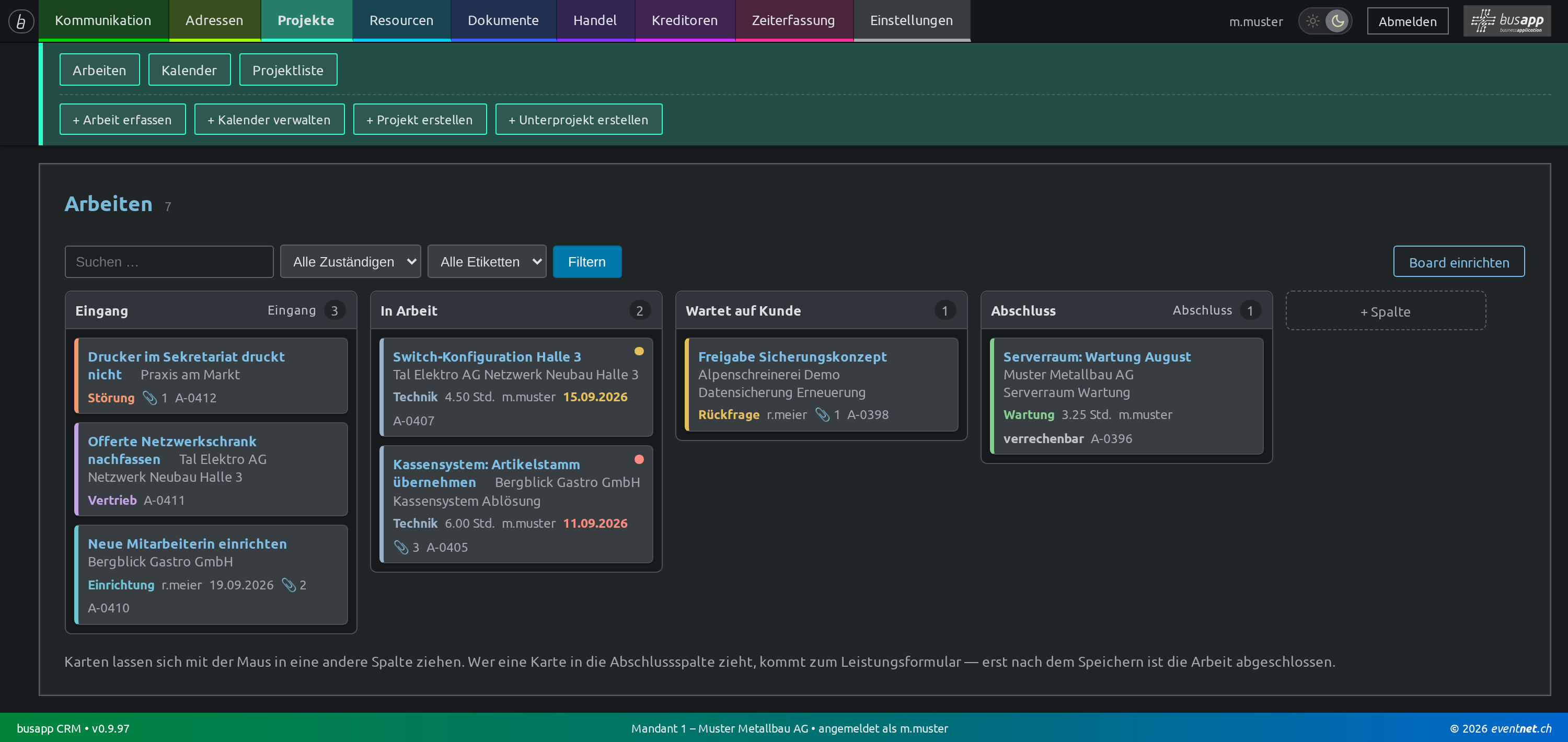Open card Kassensystem: Artikelstamm übernehmen
Image resolution: width=1568 pixels, height=742 pixels.
pyautogui.click(x=516, y=505)
